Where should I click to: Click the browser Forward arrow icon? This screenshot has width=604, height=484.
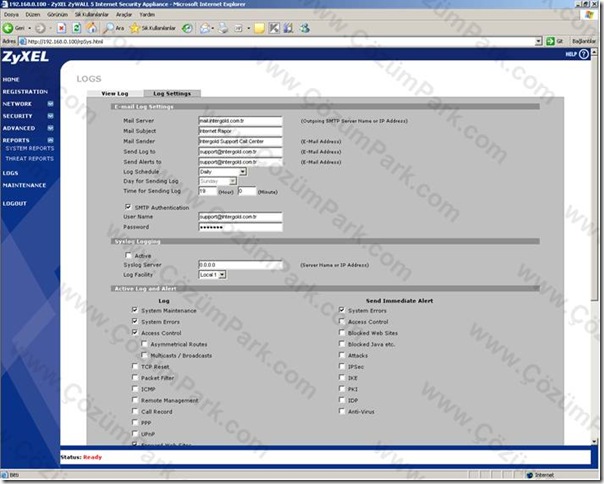40,28
